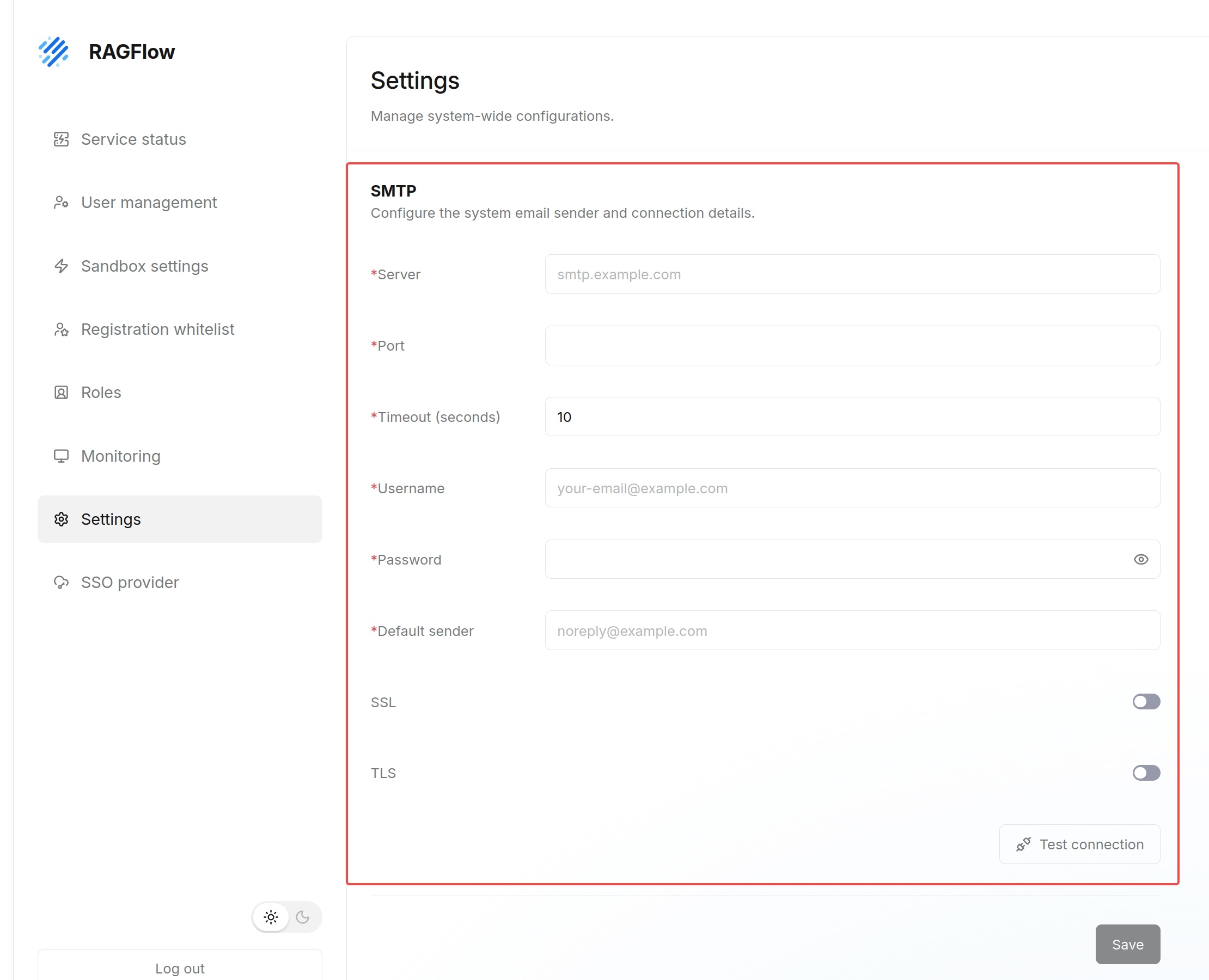Click the Monitoring screen icon
1209x980 pixels.
click(61, 456)
